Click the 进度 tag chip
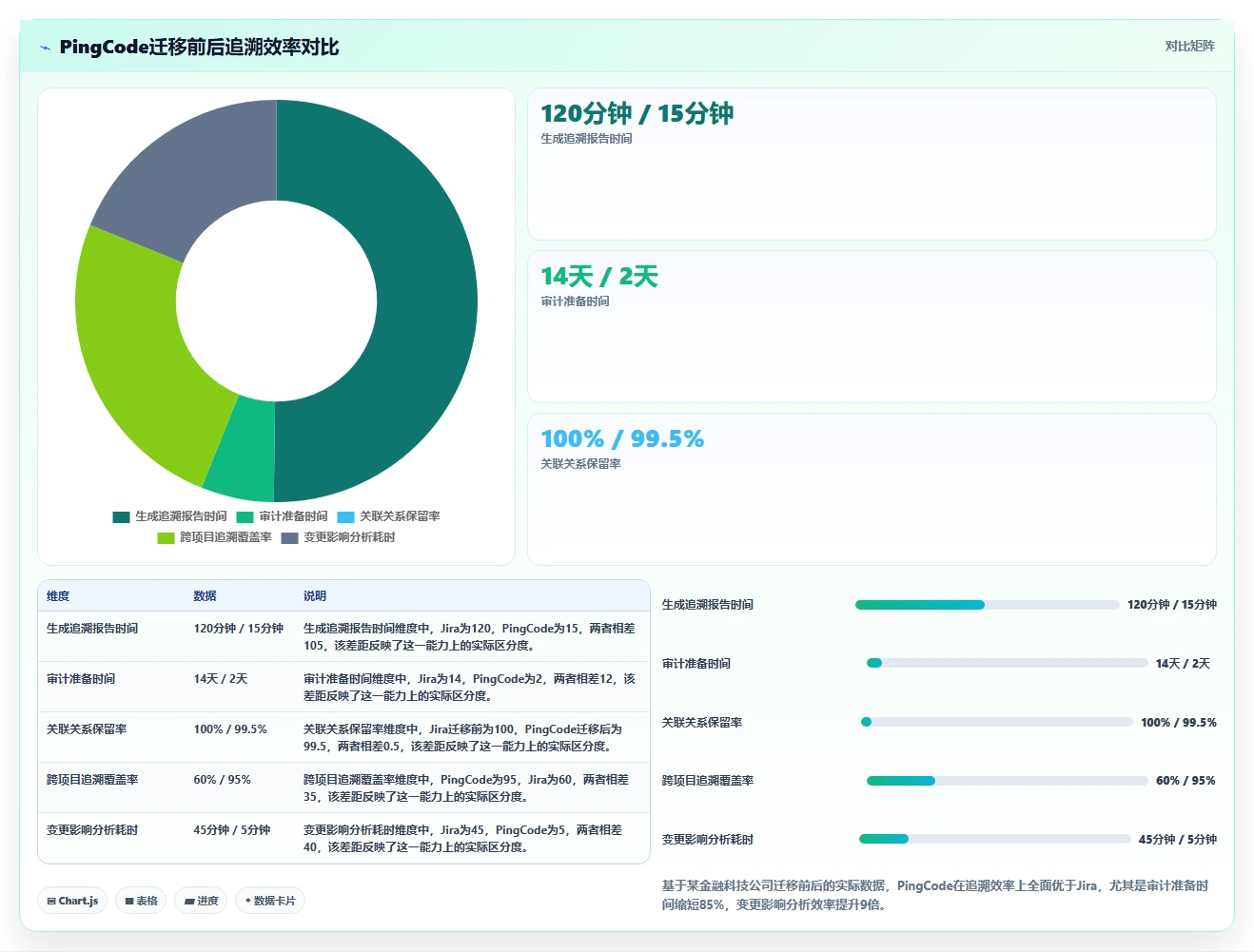 pyautogui.click(x=201, y=901)
